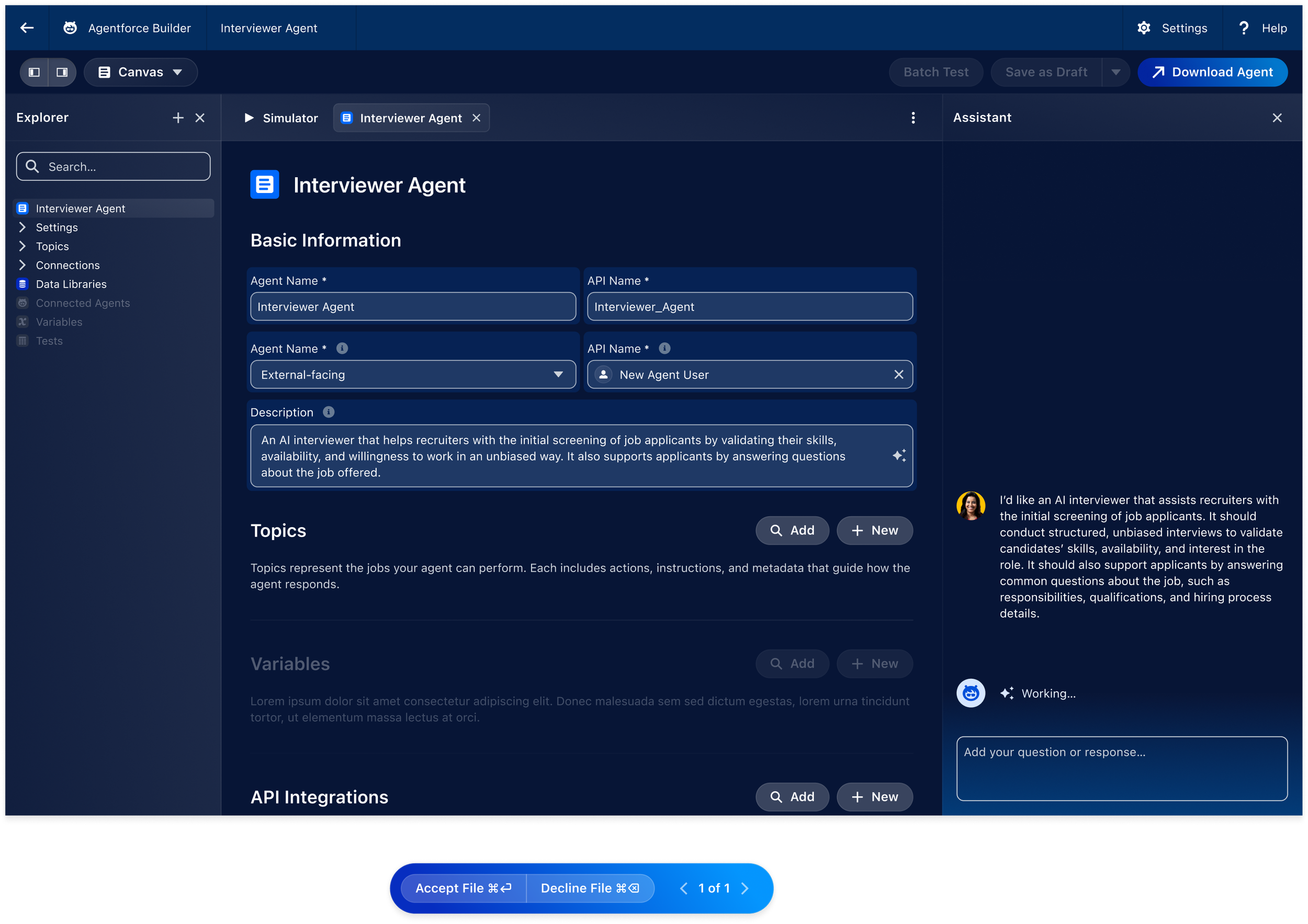The height and width of the screenshot is (924, 1308).
Task: Close the Explorer panel
Action: [200, 118]
